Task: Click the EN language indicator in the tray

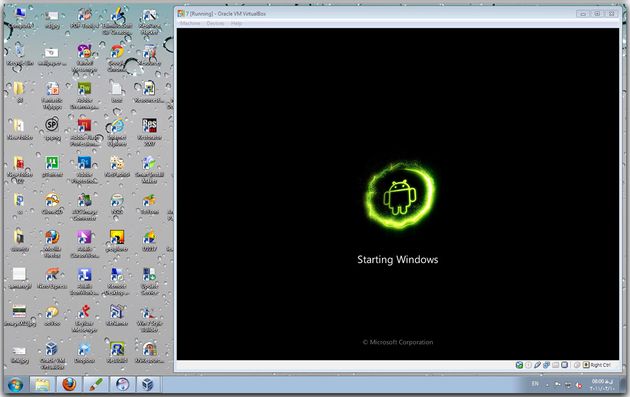Action: 535,384
